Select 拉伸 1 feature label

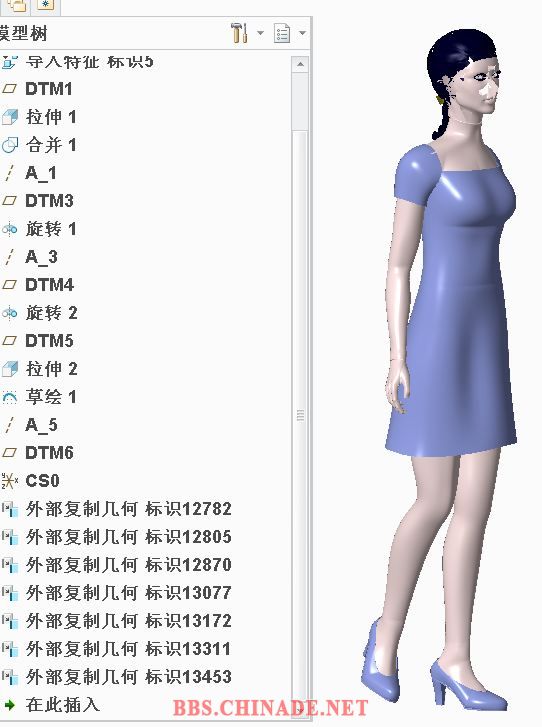51,117
